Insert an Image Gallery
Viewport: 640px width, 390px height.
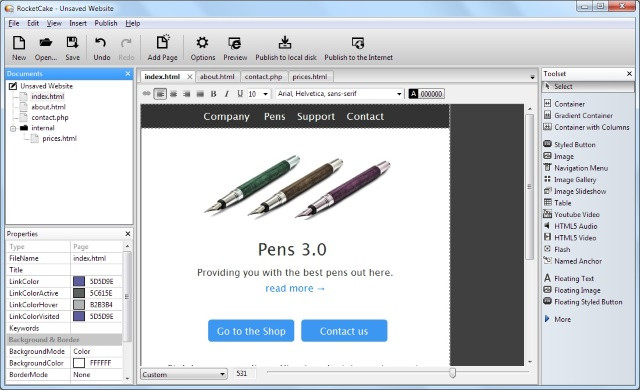(570, 179)
